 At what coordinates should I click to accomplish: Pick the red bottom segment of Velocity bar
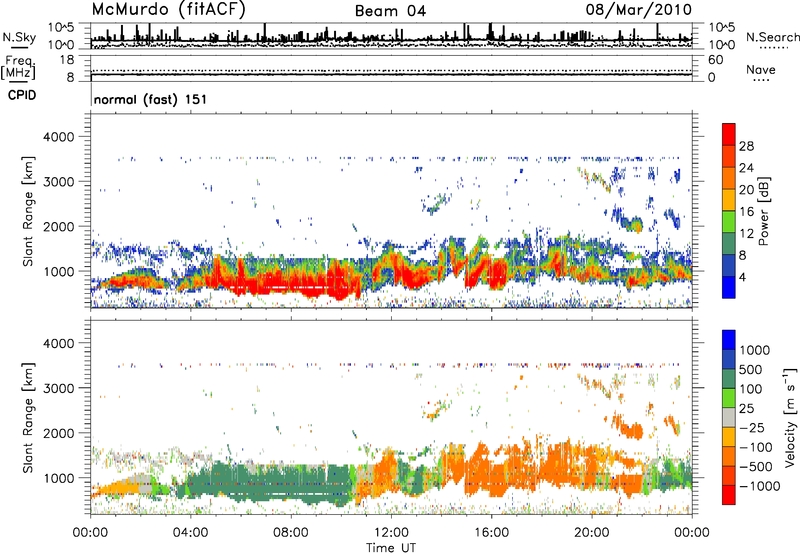[729, 495]
